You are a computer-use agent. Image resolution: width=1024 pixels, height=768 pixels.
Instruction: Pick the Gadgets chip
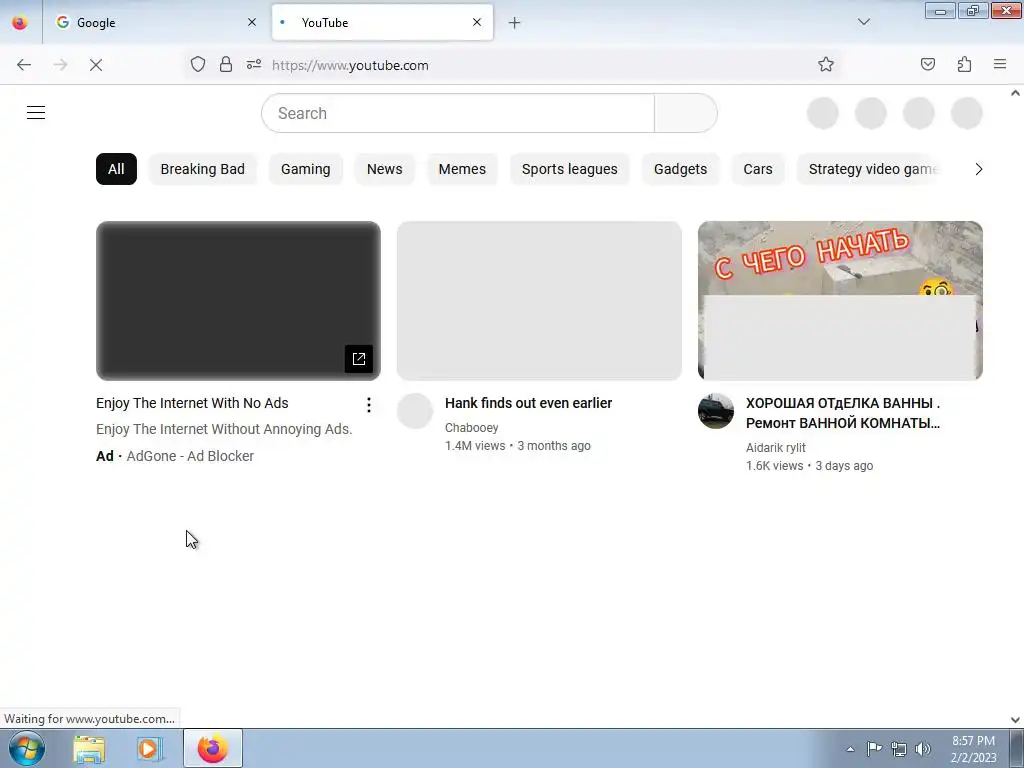680,169
